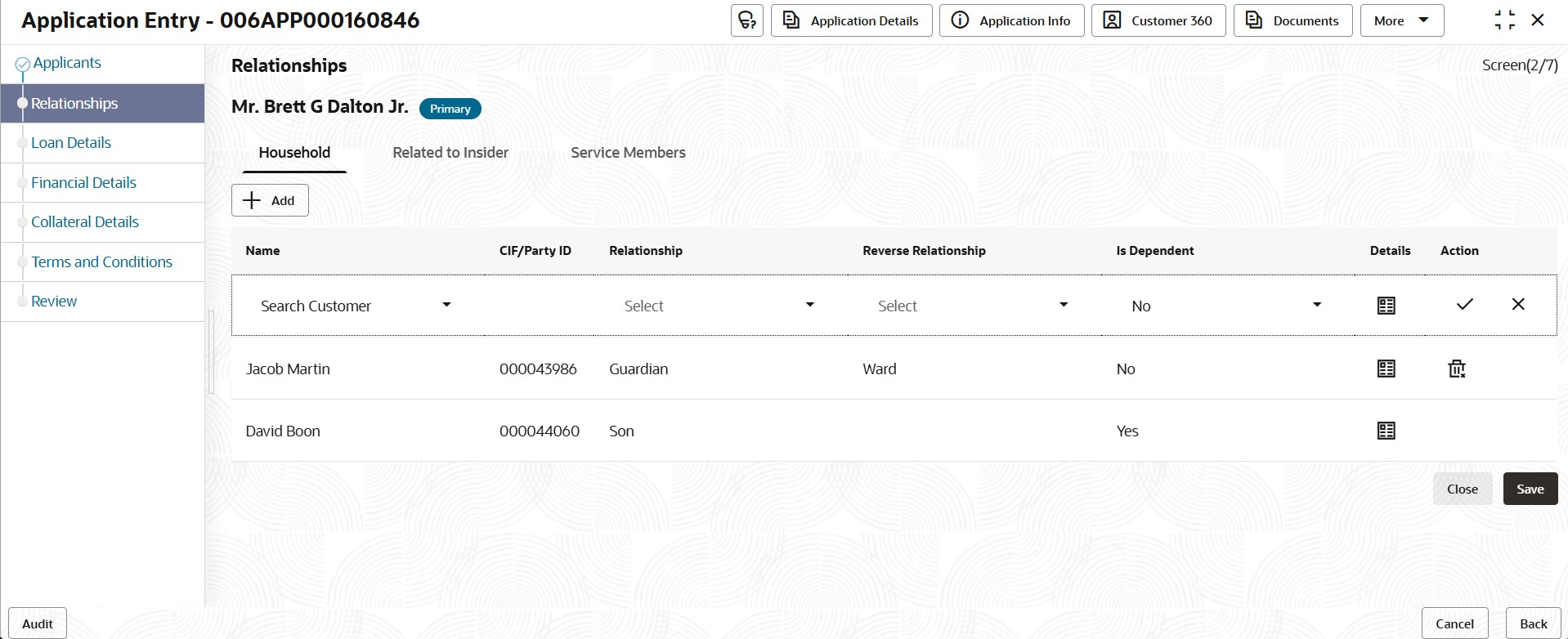The image size is (1568, 639).
Task: Confirm new row with the checkmark icon
Action: pos(1464,305)
